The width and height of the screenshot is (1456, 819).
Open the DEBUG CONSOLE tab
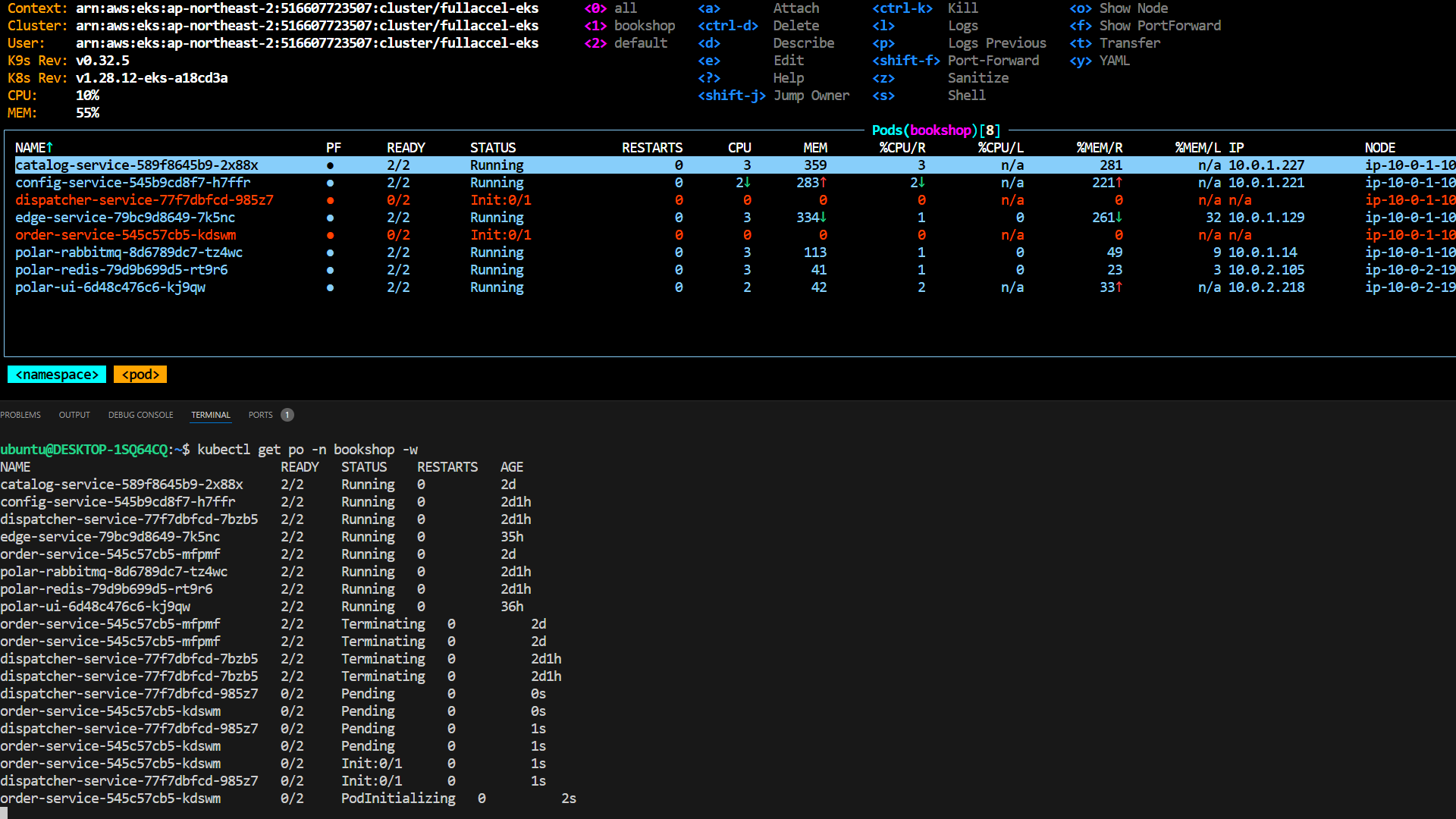(x=140, y=415)
